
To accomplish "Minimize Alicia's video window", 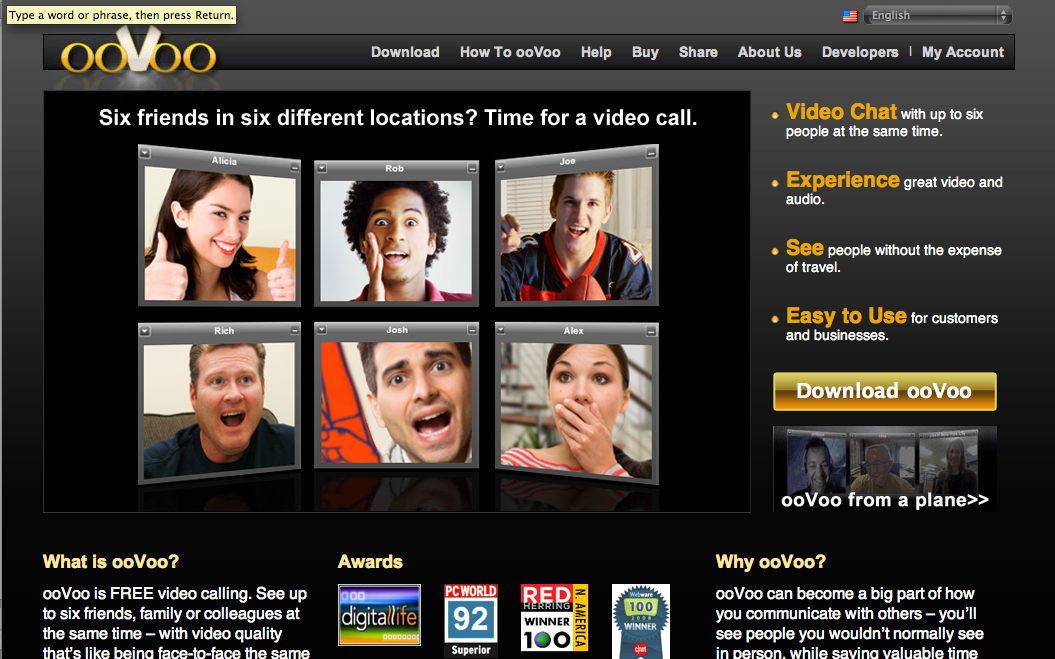I will click(x=295, y=168).
